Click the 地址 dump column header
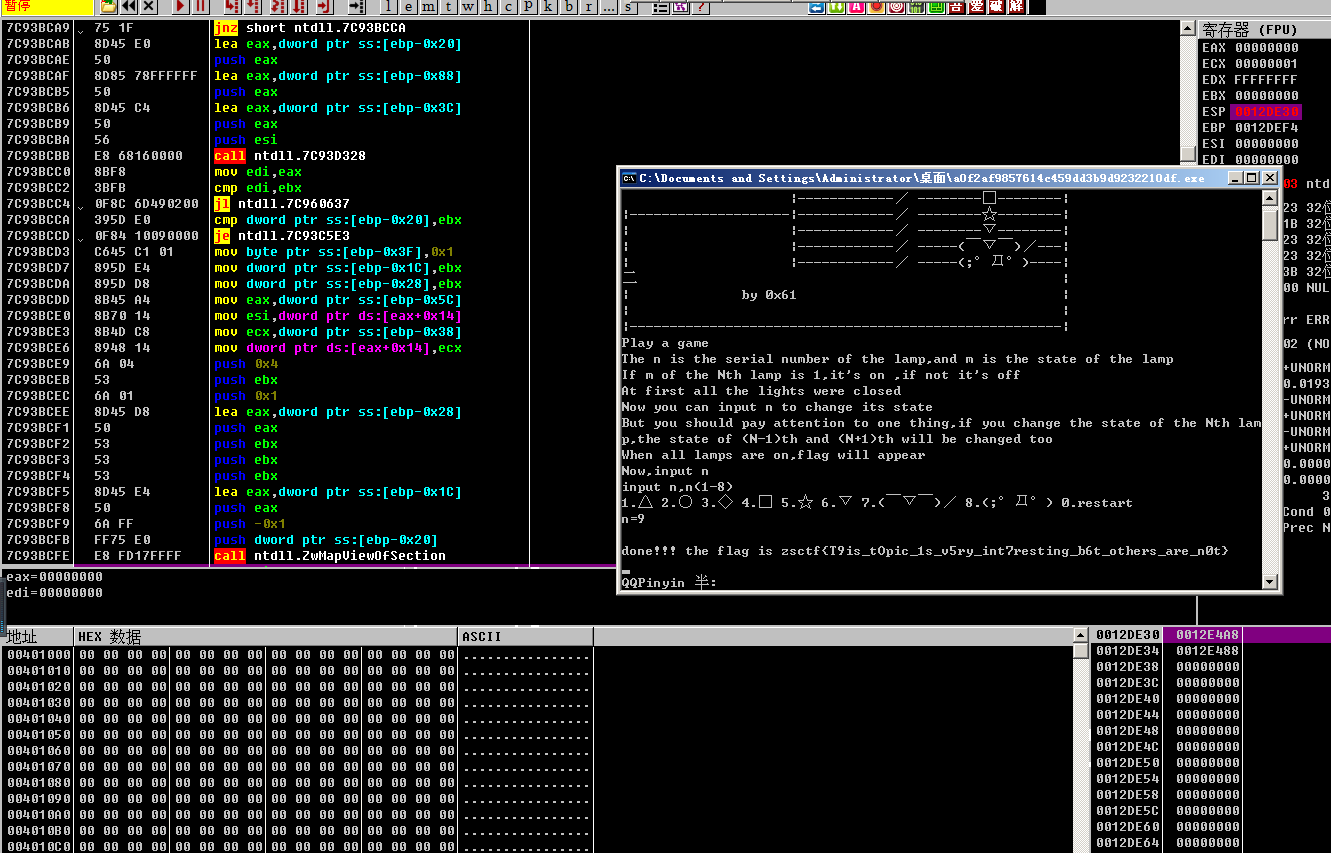The image size is (1331, 853). tap(37, 637)
